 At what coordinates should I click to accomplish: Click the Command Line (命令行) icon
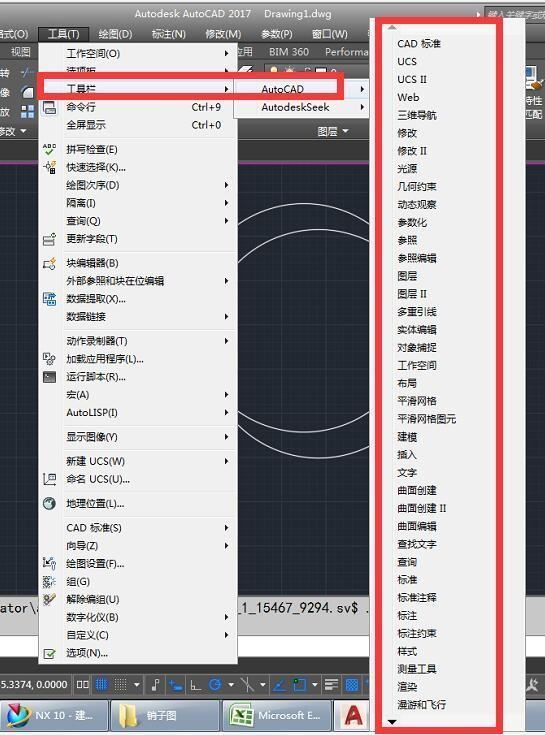(x=50, y=108)
